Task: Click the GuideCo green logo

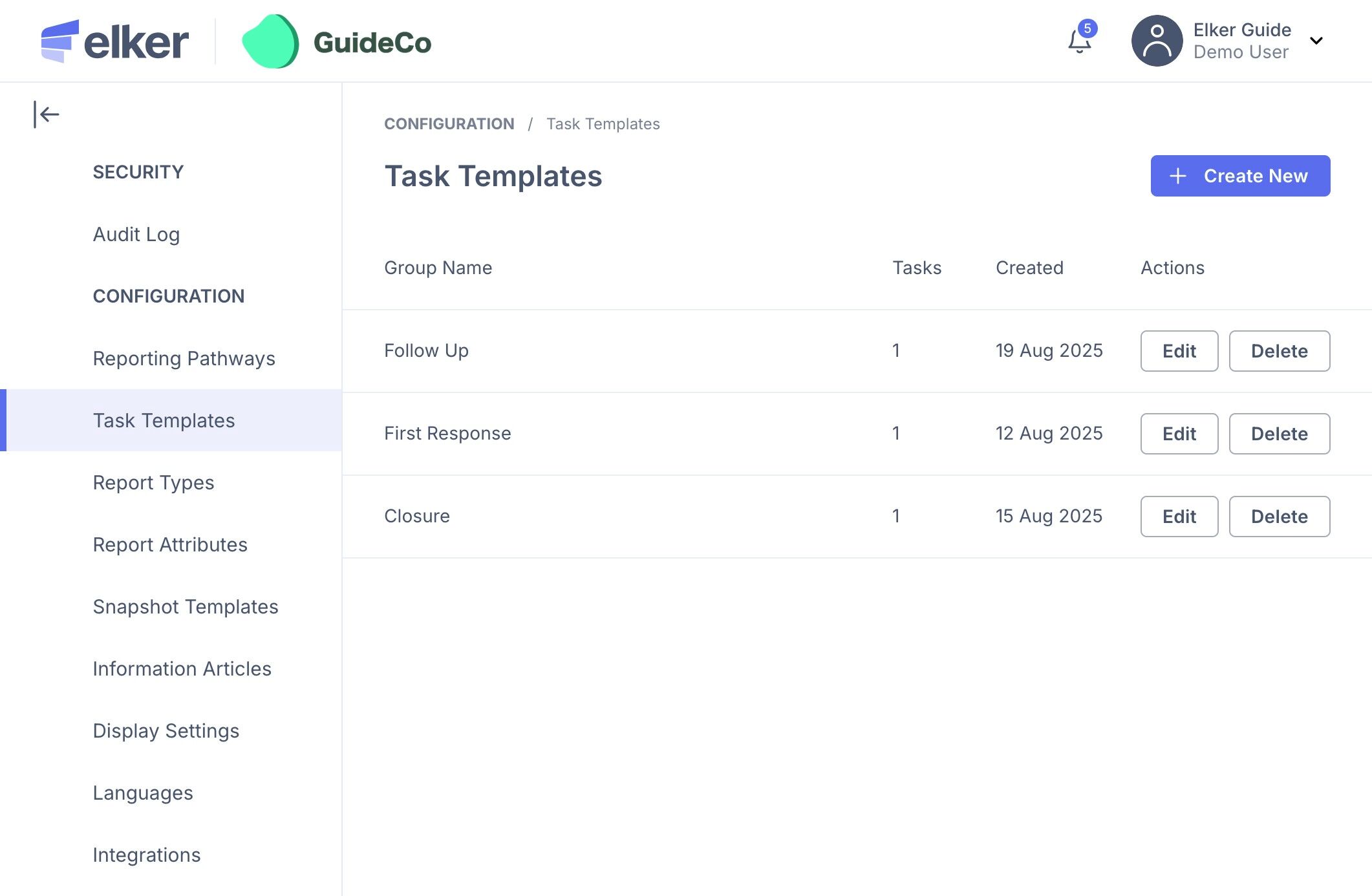Action: [x=271, y=41]
